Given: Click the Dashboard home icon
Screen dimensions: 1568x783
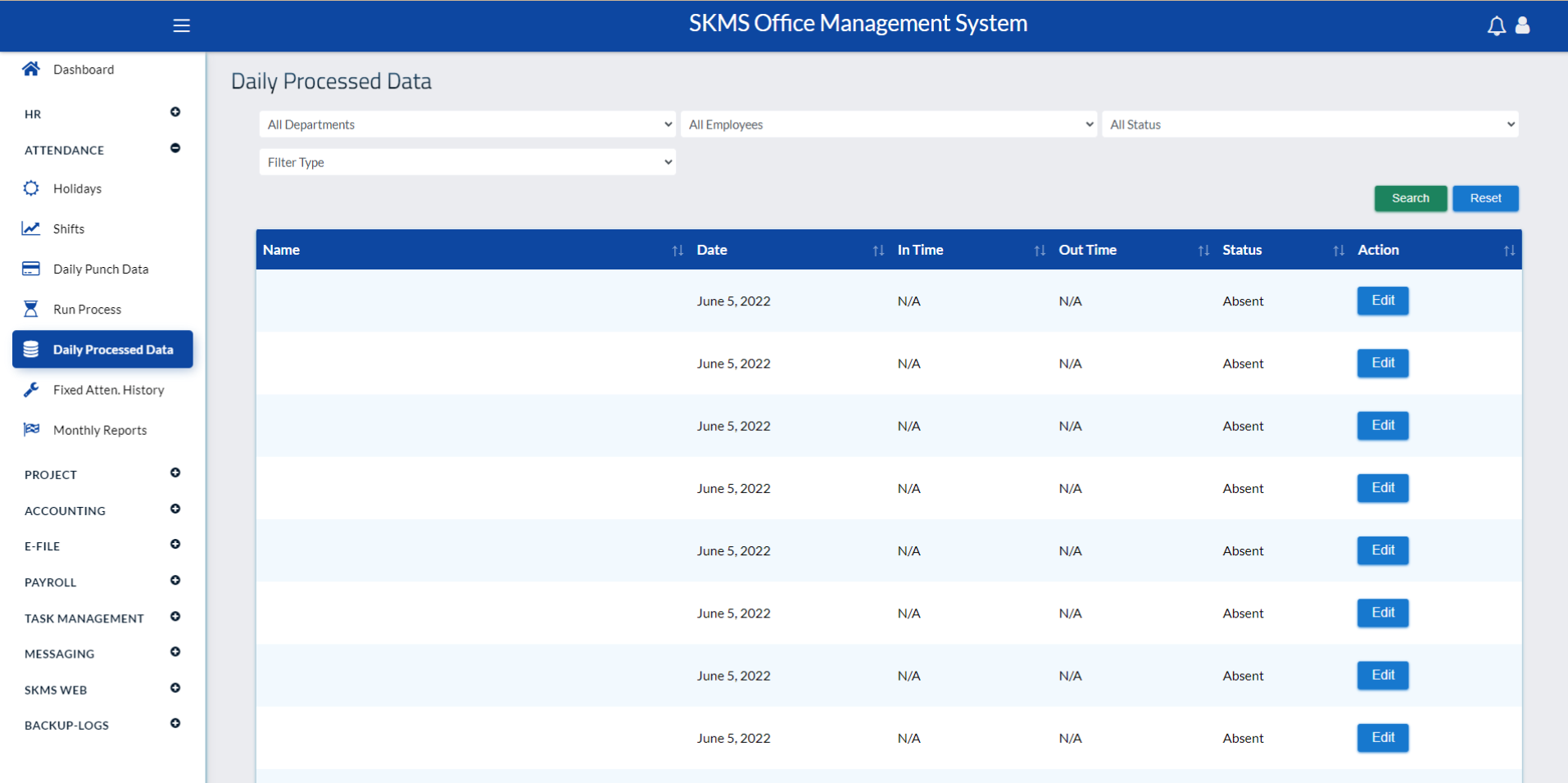Looking at the screenshot, I should [x=31, y=69].
